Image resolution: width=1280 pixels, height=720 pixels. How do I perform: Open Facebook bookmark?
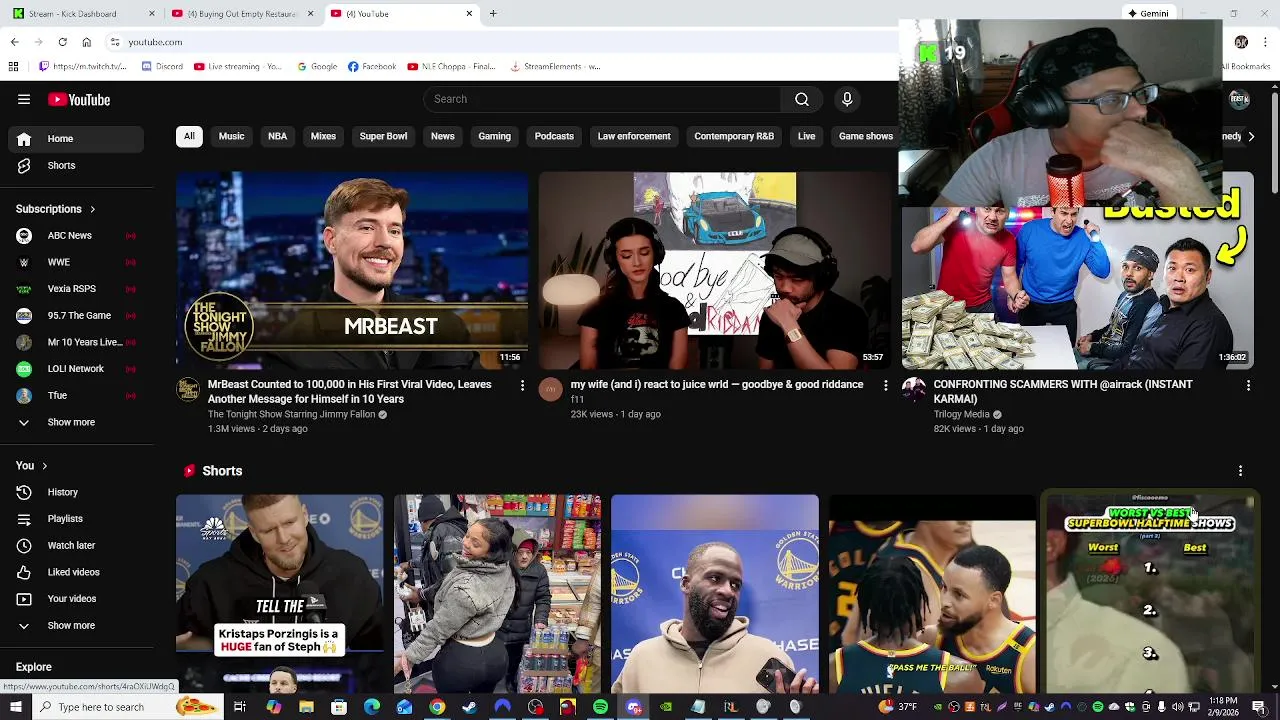[x=372, y=66]
